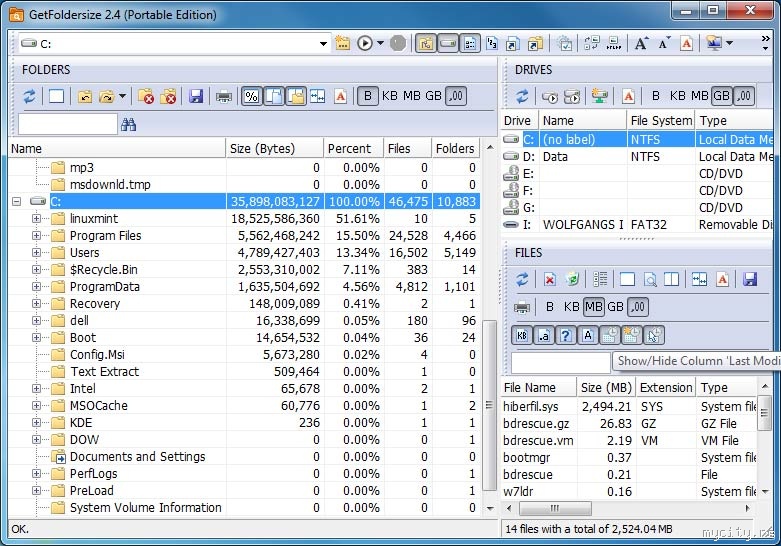Toggle the folder tree panel button in top toolbar
The width and height of the screenshot is (781, 546).
point(426,43)
